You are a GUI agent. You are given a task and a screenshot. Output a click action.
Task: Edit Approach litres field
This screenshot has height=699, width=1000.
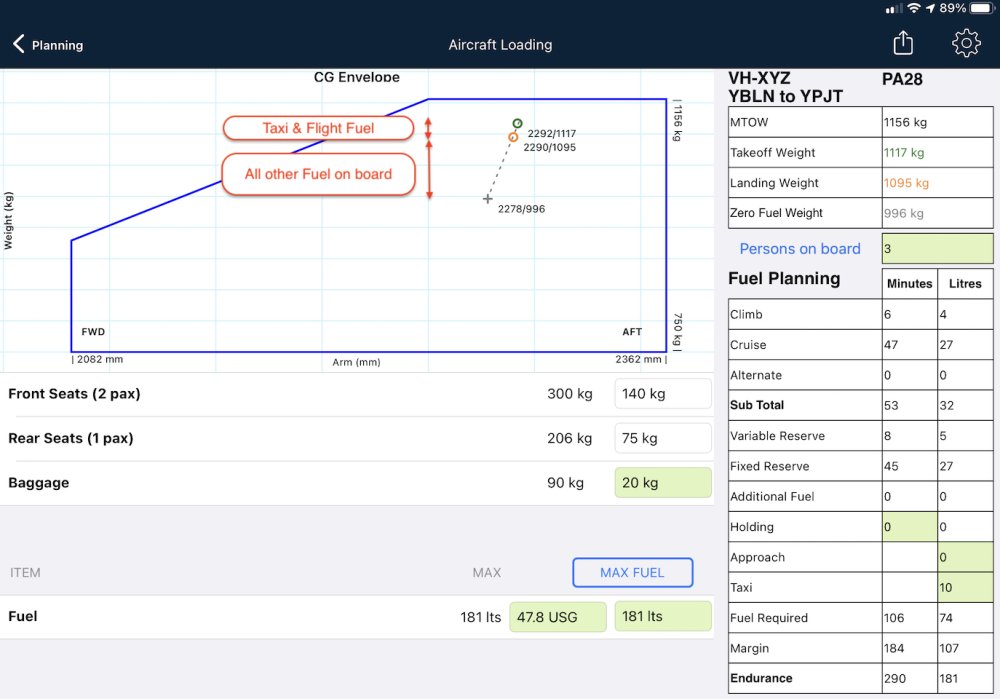coord(965,557)
